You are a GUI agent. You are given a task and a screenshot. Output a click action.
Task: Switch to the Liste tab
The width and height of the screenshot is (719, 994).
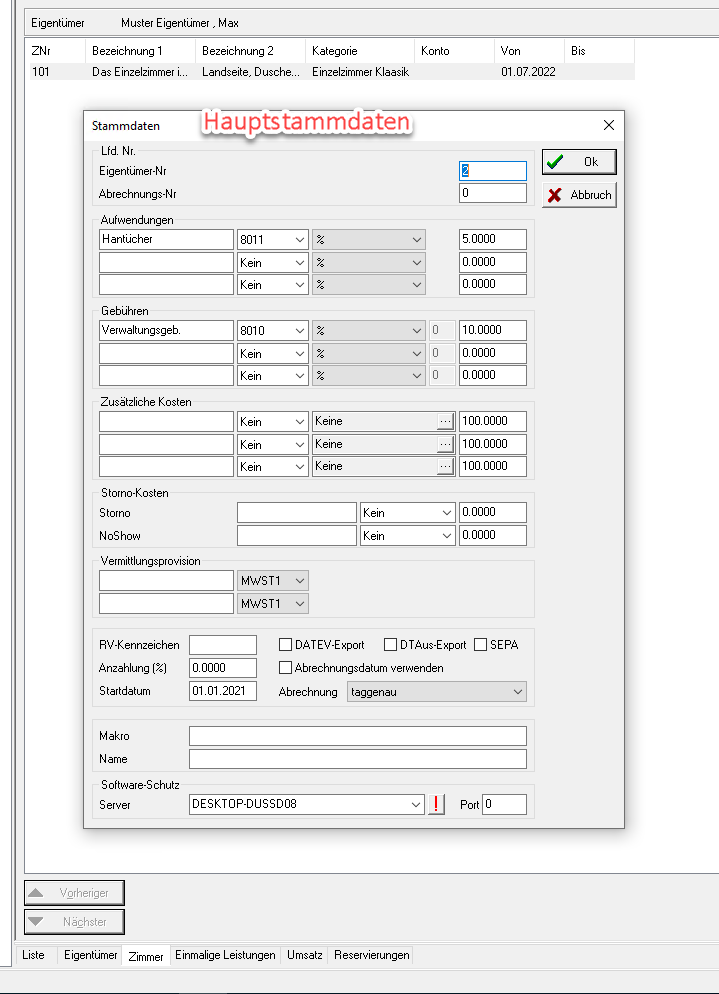point(34,955)
